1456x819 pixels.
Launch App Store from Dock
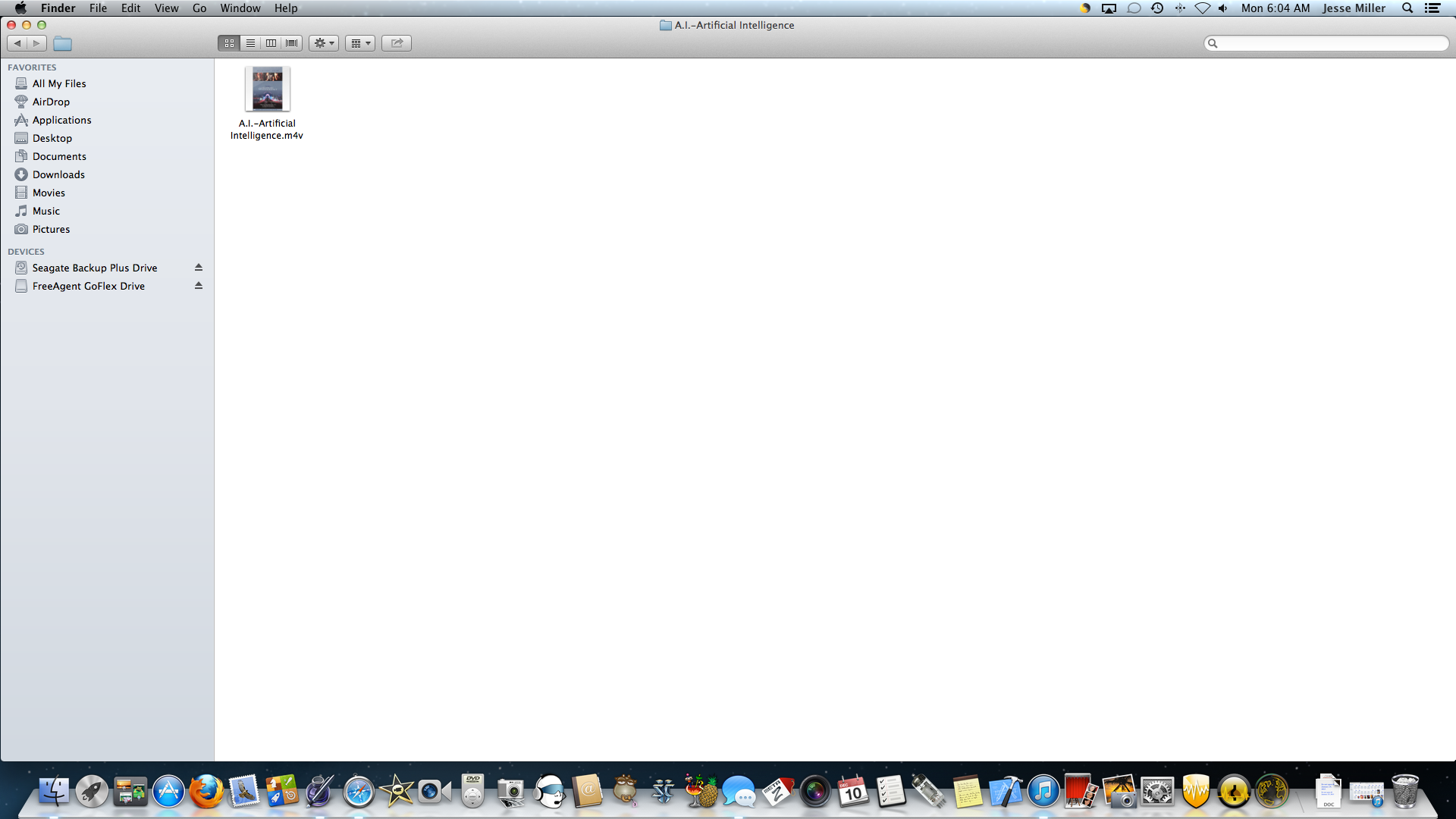point(168,792)
